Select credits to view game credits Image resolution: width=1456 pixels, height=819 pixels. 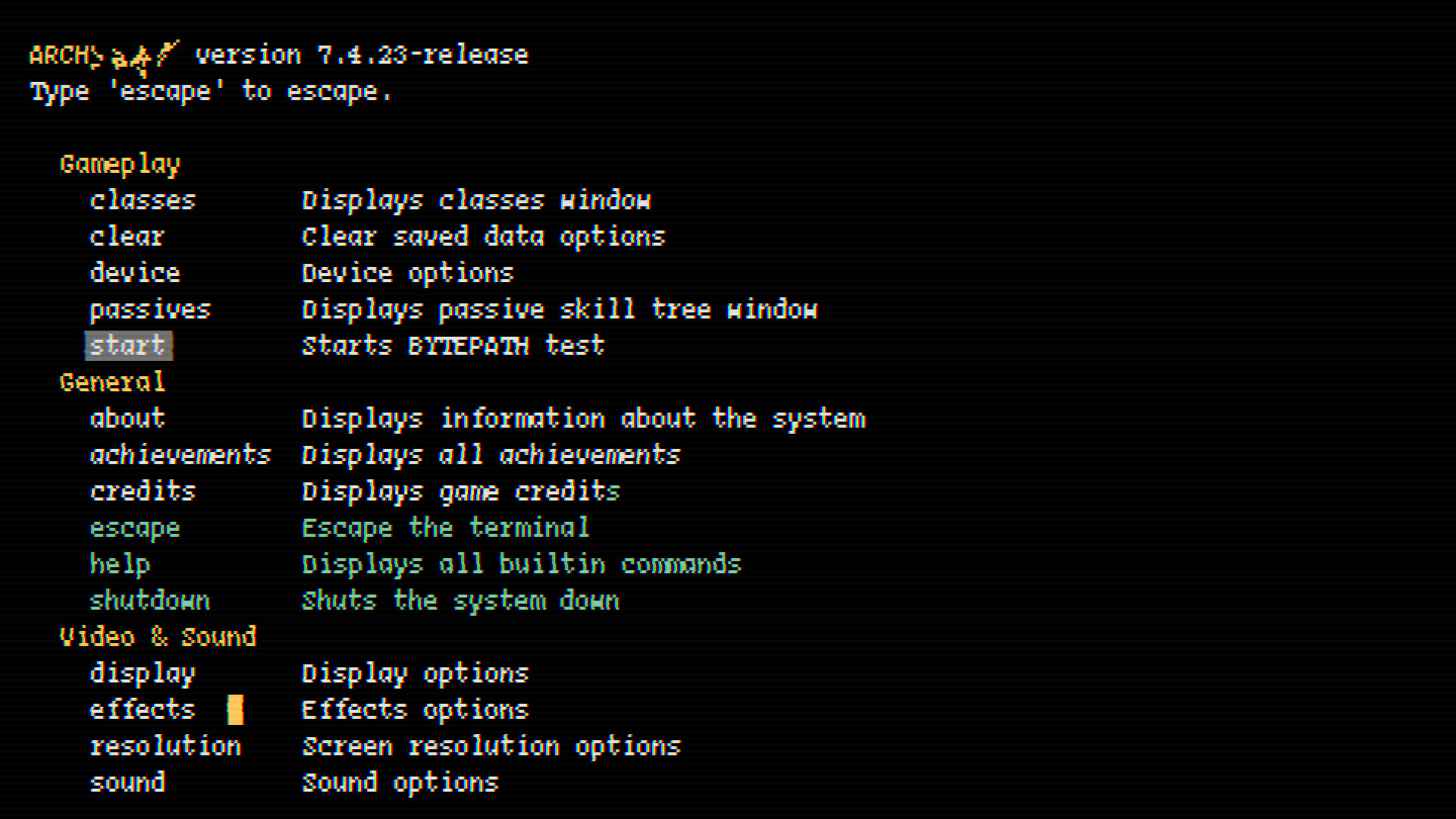pos(143,491)
